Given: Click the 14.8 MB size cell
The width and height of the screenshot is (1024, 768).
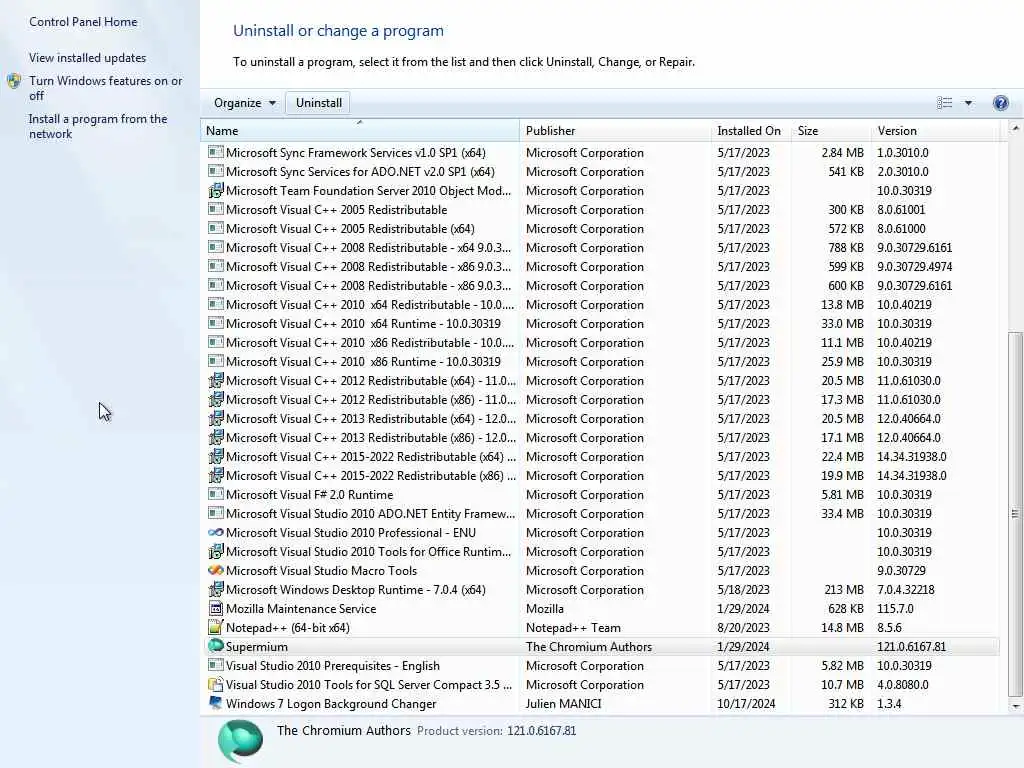Looking at the screenshot, I should (842, 628).
